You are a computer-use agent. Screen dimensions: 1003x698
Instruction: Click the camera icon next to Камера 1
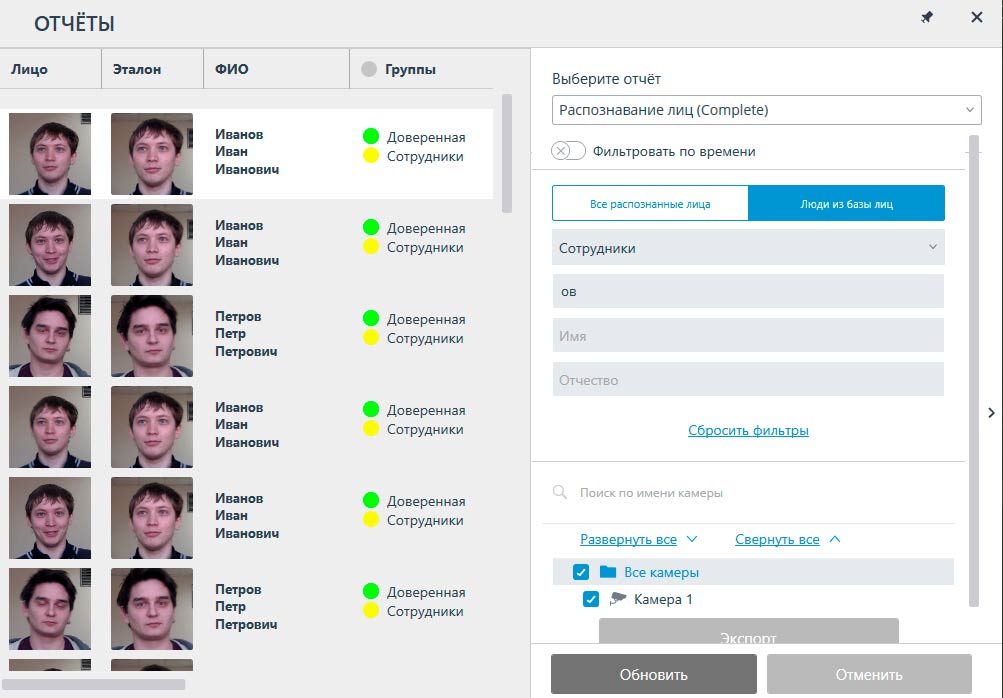[x=618, y=599]
